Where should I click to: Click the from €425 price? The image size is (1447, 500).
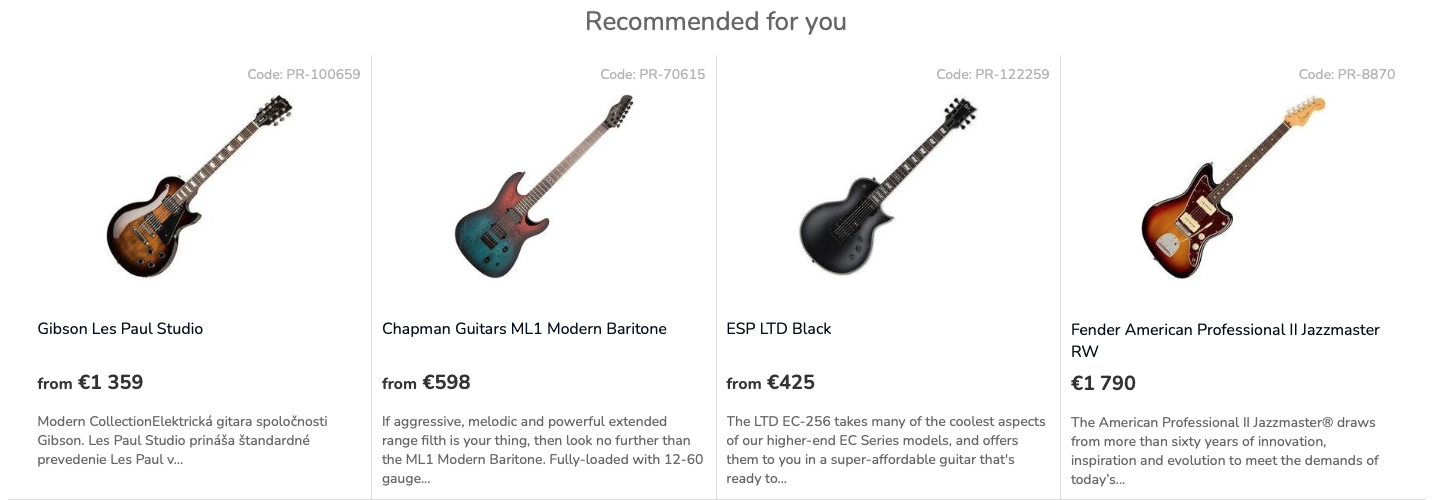tap(771, 382)
